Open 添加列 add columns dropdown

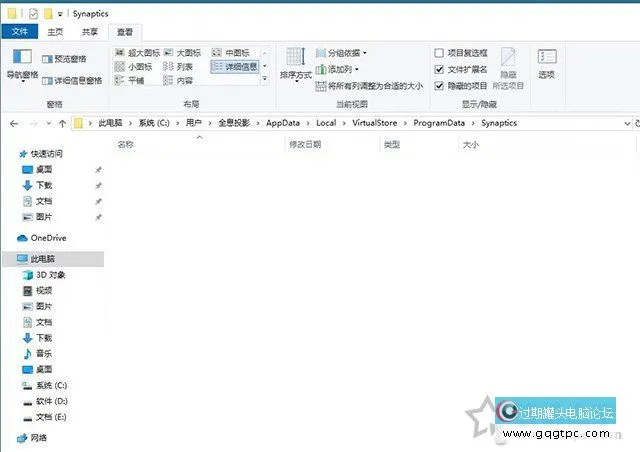337,69
